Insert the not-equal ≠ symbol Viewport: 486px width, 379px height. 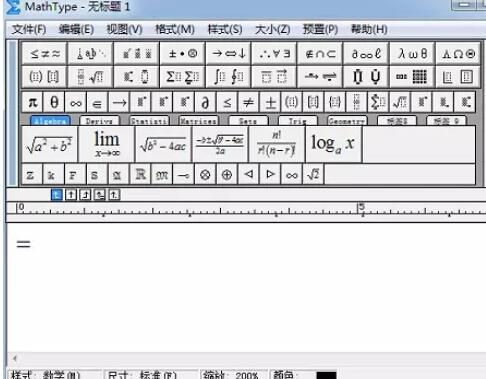[249, 102]
